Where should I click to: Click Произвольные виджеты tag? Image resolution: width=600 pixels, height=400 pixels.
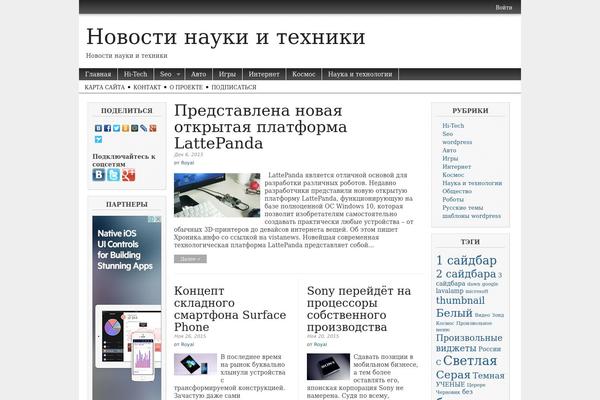pos(469,343)
